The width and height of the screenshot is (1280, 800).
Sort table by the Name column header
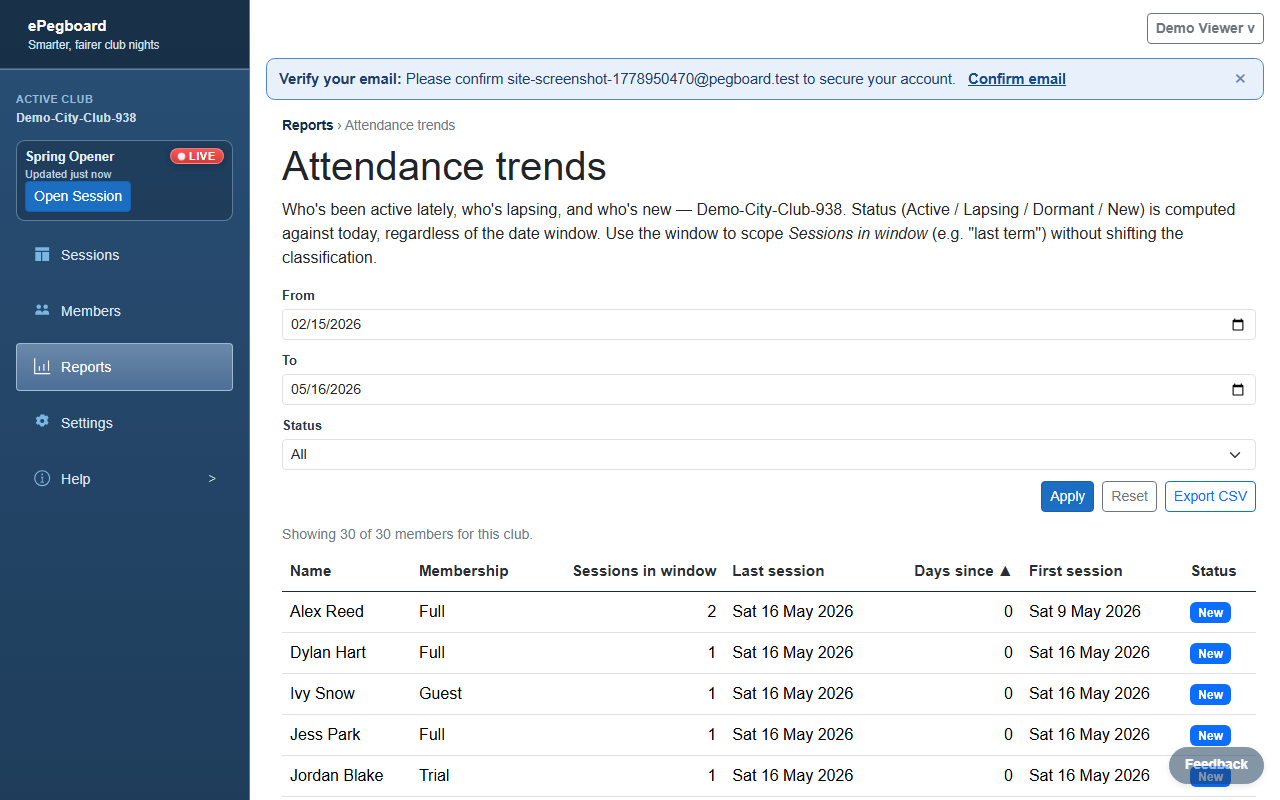click(310, 571)
